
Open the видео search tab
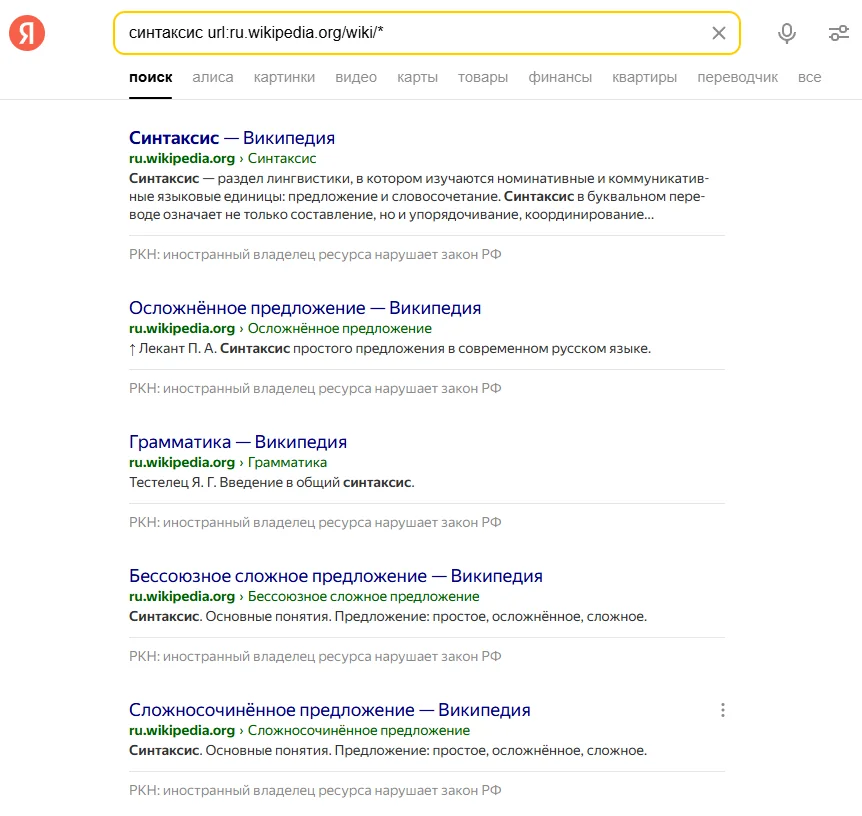point(356,77)
